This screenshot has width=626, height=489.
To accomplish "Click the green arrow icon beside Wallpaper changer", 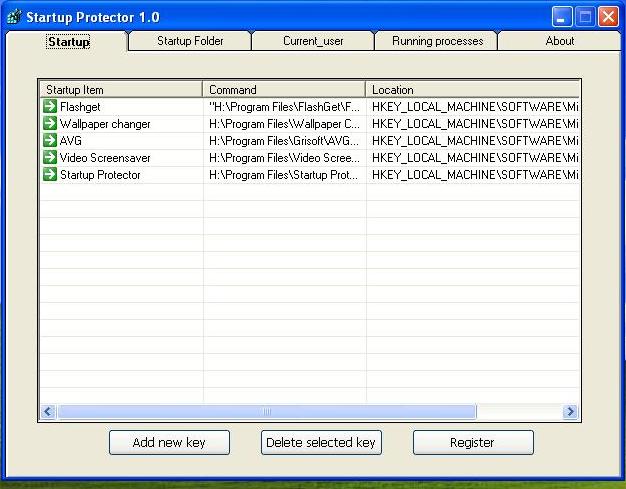I will [50, 123].
